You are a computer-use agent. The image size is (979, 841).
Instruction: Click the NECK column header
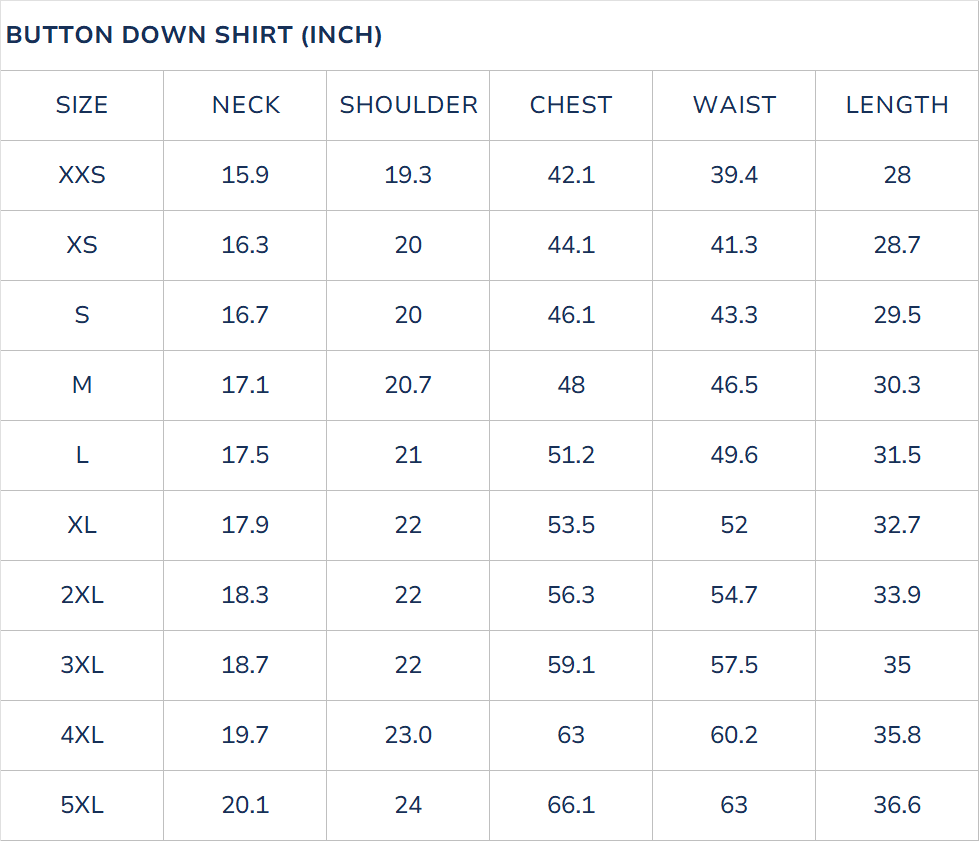click(x=245, y=105)
